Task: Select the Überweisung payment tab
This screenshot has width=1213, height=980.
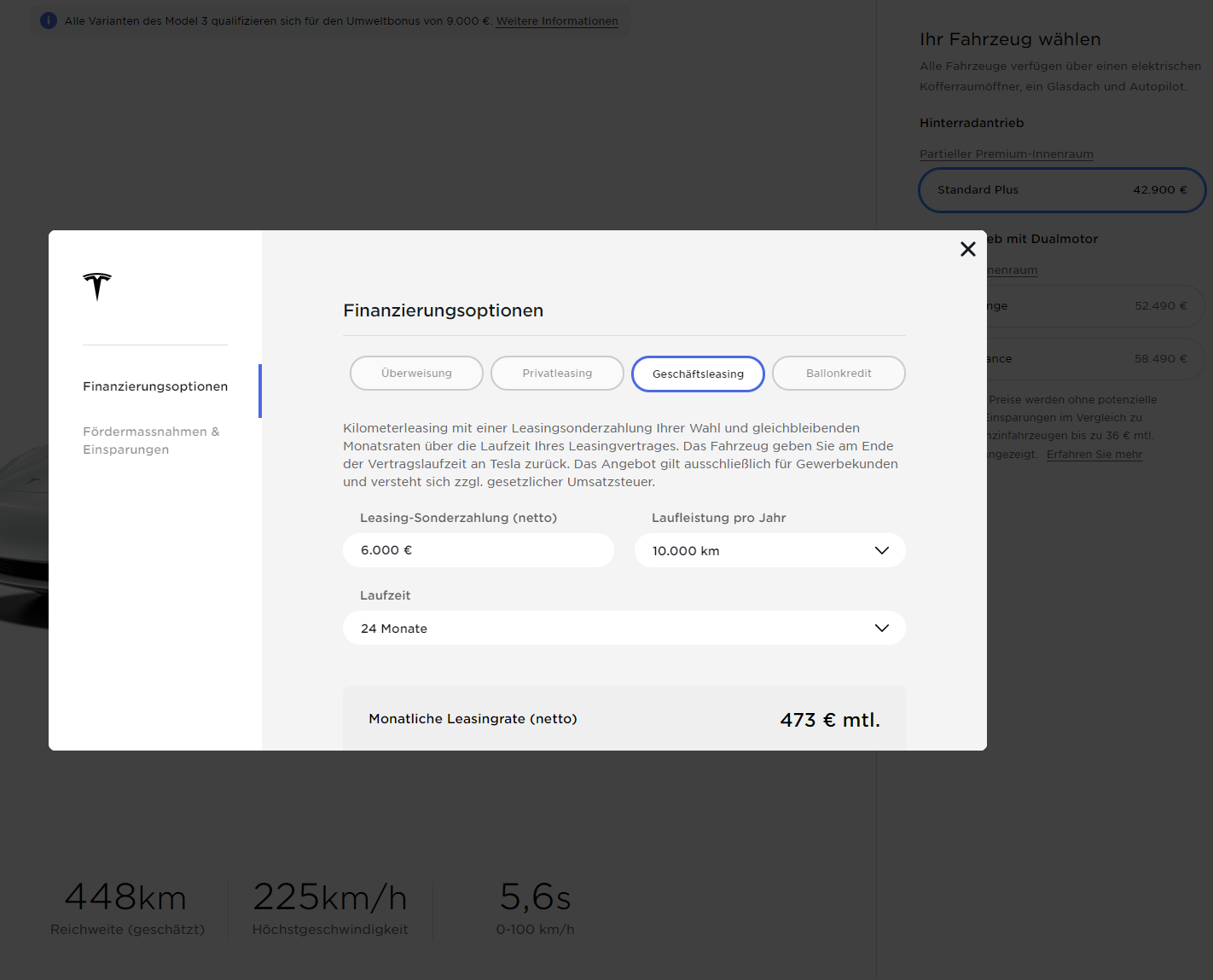Action: tap(416, 374)
